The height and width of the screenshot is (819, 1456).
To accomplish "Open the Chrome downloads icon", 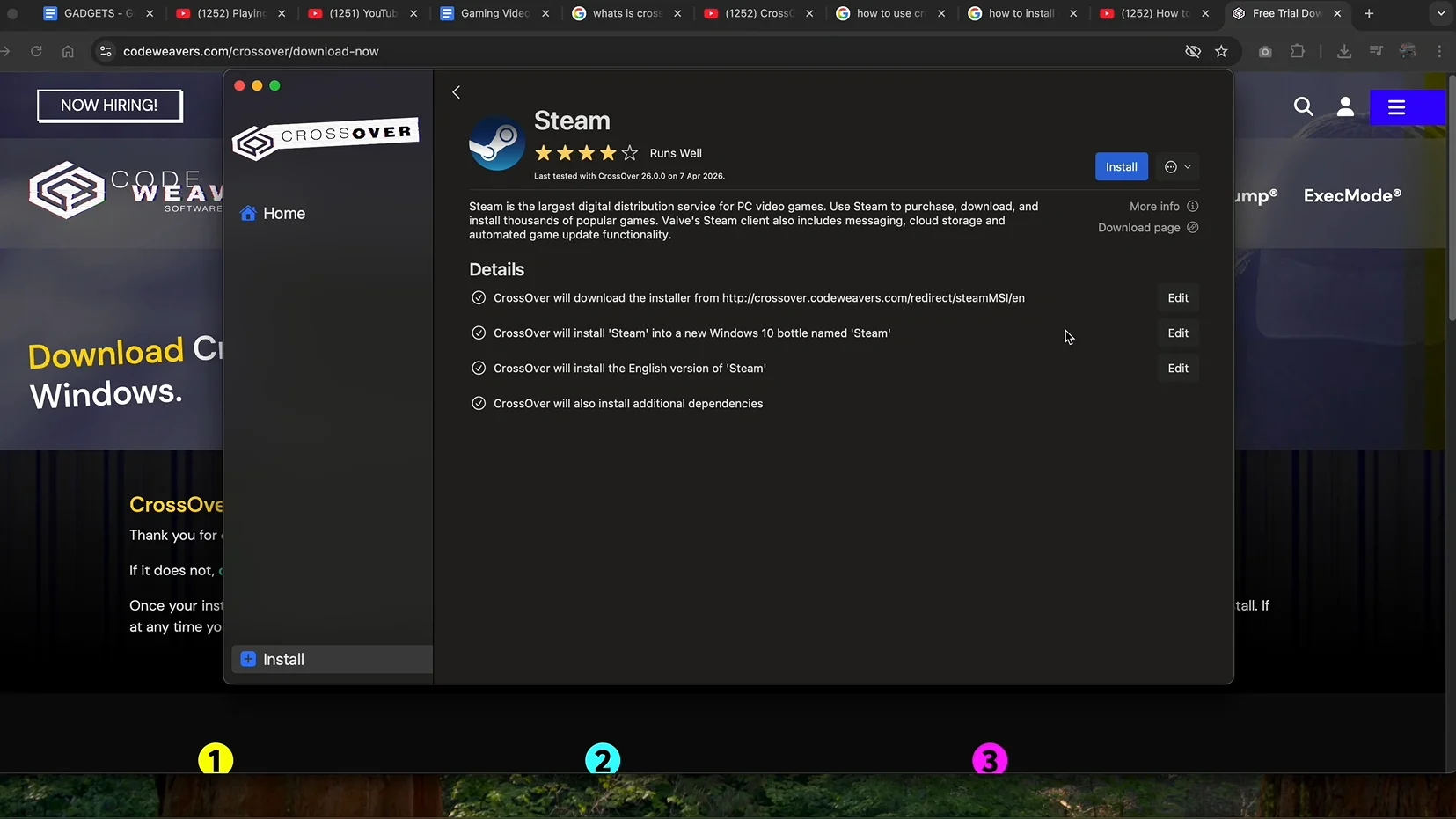I will click(x=1343, y=51).
